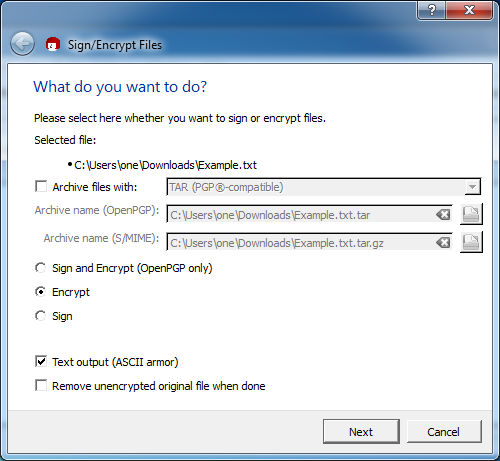Enable Remove unencrypted original file when done

click(x=41, y=385)
